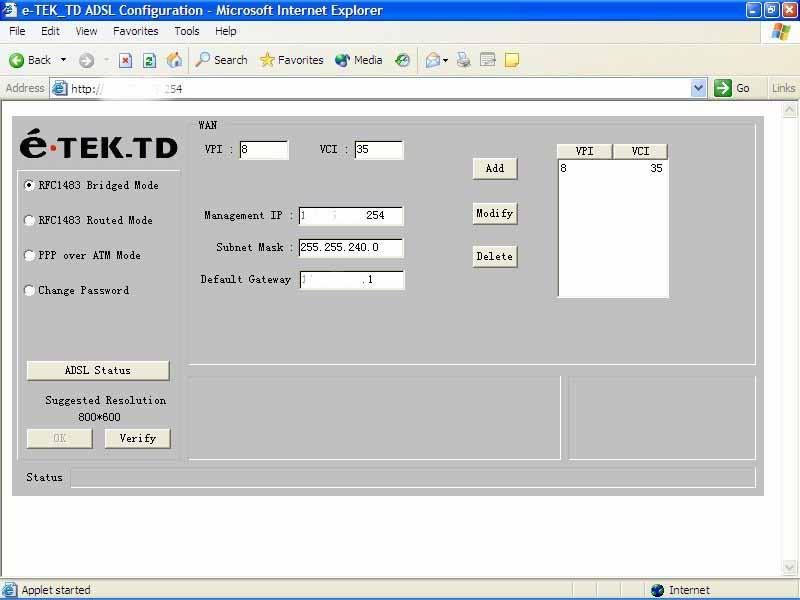Click the Delete button
800x600 pixels.
(495, 256)
